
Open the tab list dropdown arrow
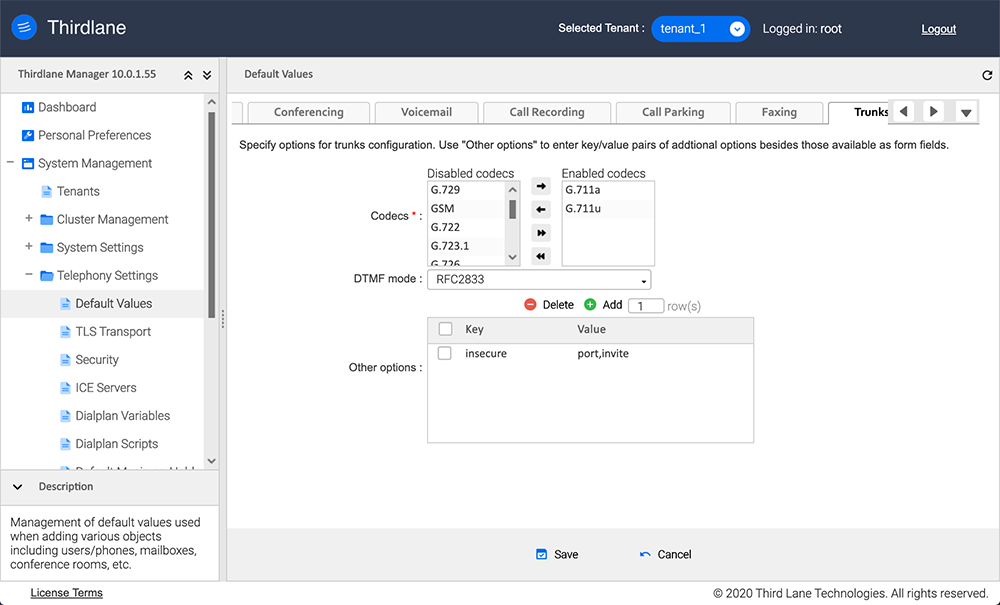pyautogui.click(x=966, y=112)
